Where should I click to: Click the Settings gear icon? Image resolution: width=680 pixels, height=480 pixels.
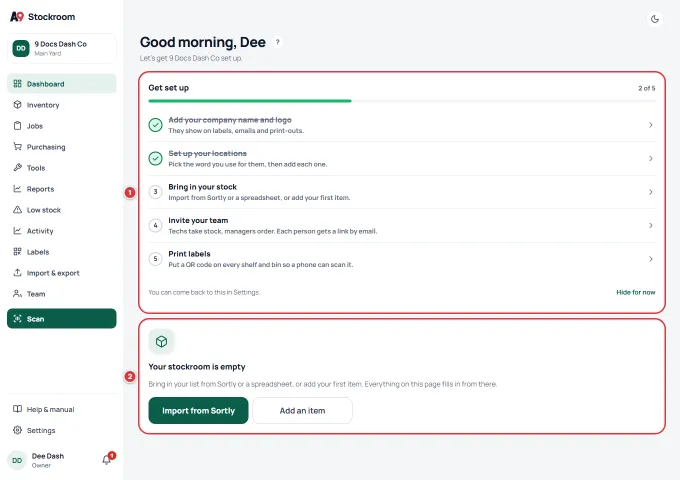click(x=17, y=430)
